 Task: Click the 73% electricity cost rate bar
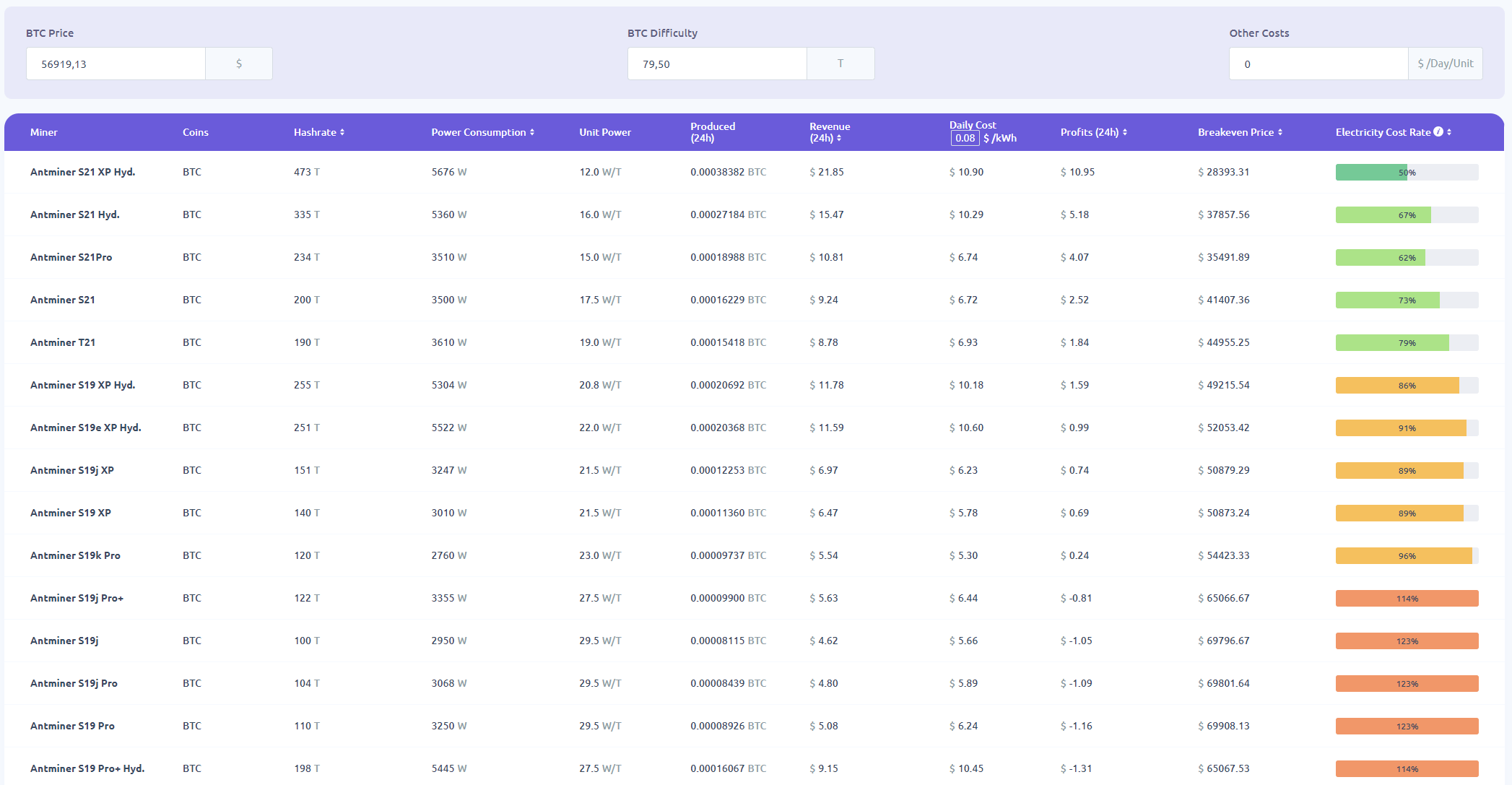pos(1407,300)
